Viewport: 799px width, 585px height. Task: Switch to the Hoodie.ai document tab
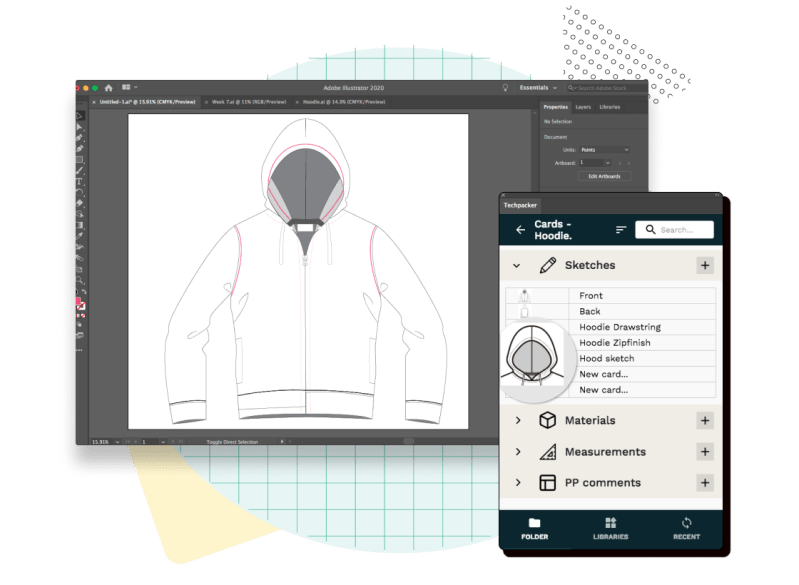(x=344, y=102)
